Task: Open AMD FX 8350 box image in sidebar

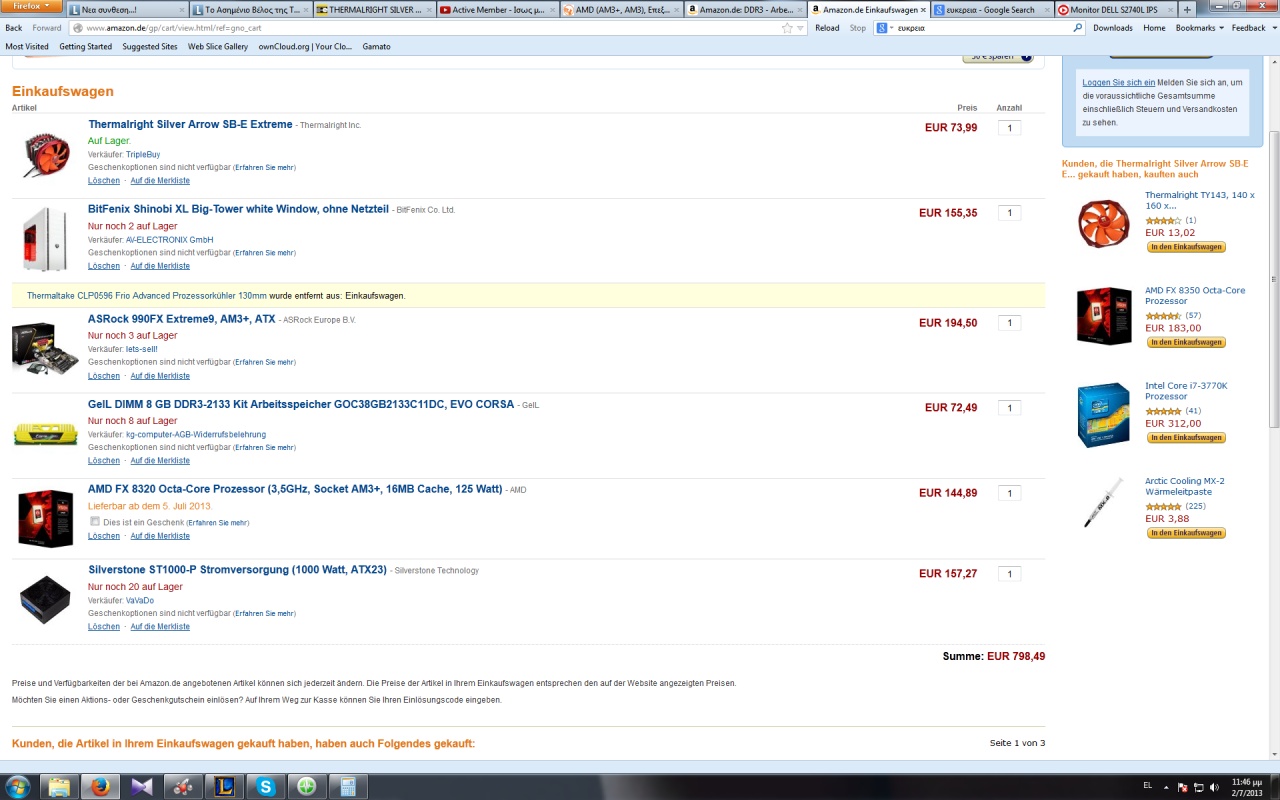Action: (x=1103, y=316)
